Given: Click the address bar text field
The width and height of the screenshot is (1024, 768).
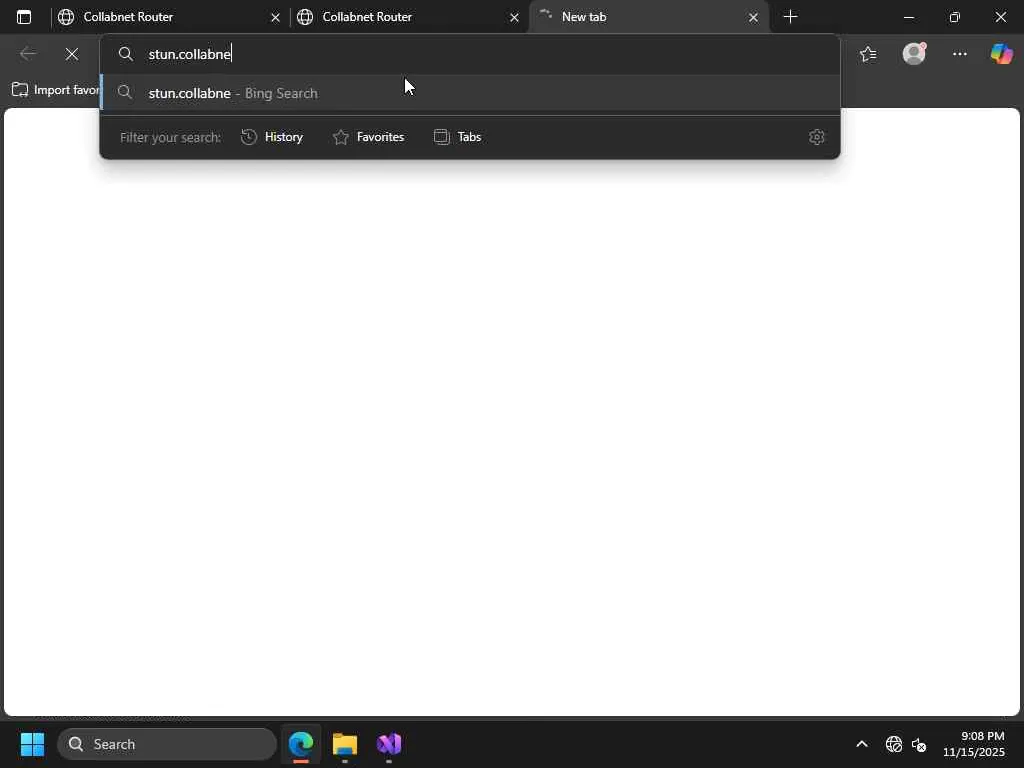Looking at the screenshot, I should 470,54.
